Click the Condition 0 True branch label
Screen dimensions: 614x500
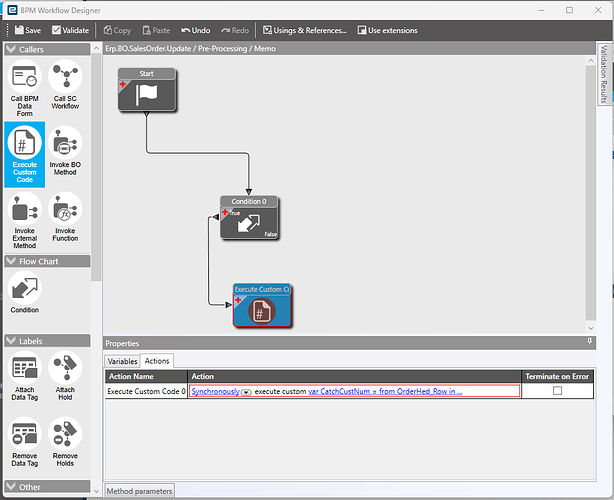click(x=235, y=213)
